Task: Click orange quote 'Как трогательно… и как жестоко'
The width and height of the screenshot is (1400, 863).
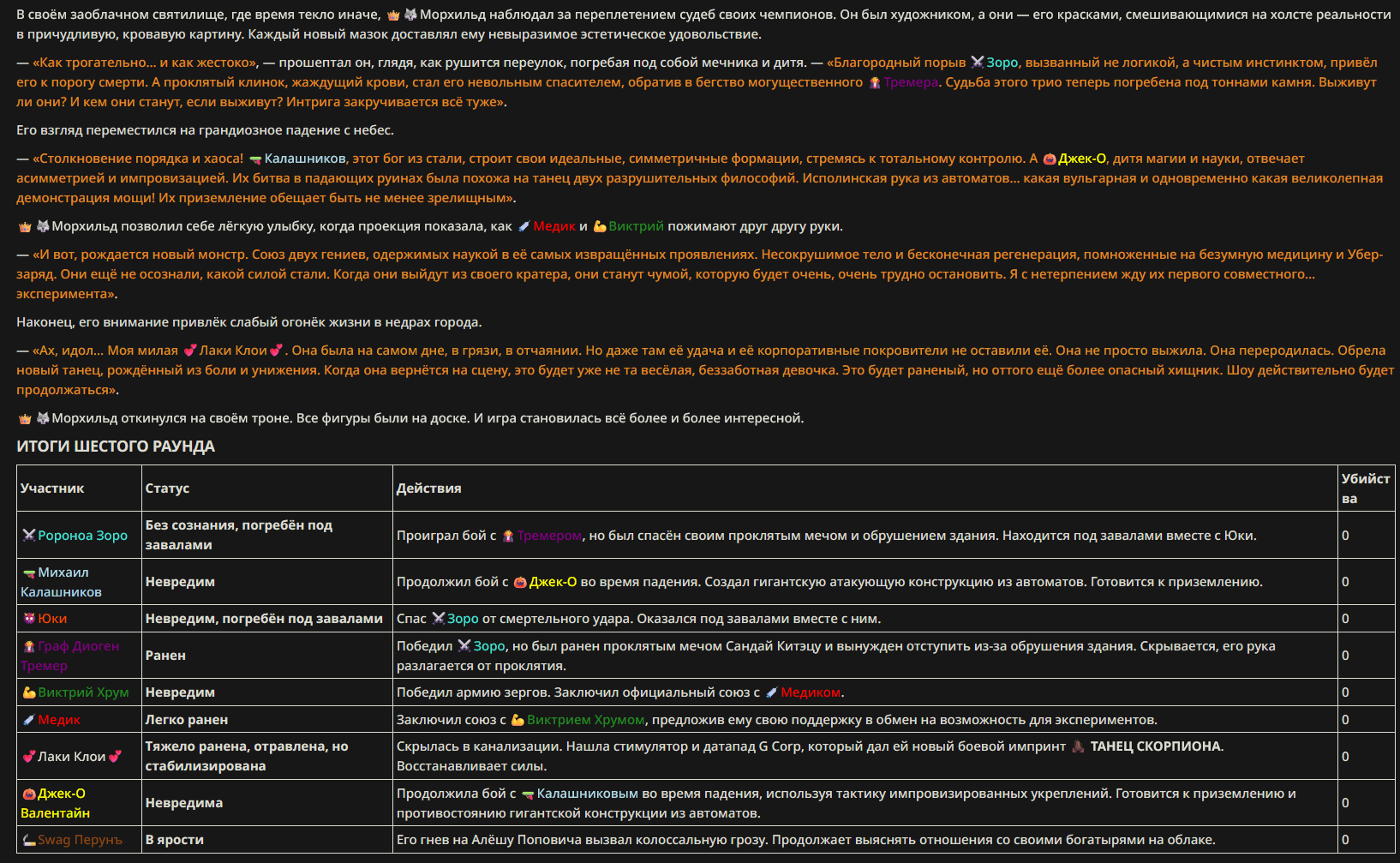Action: tap(146, 63)
